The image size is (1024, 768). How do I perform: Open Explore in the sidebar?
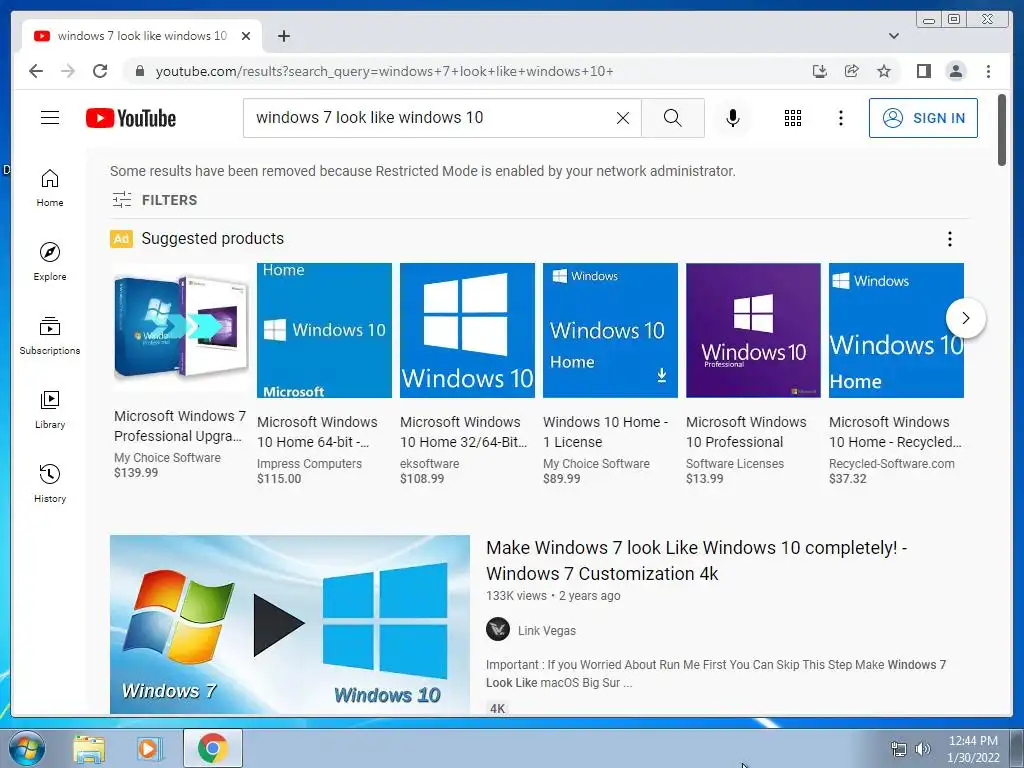pos(50,262)
